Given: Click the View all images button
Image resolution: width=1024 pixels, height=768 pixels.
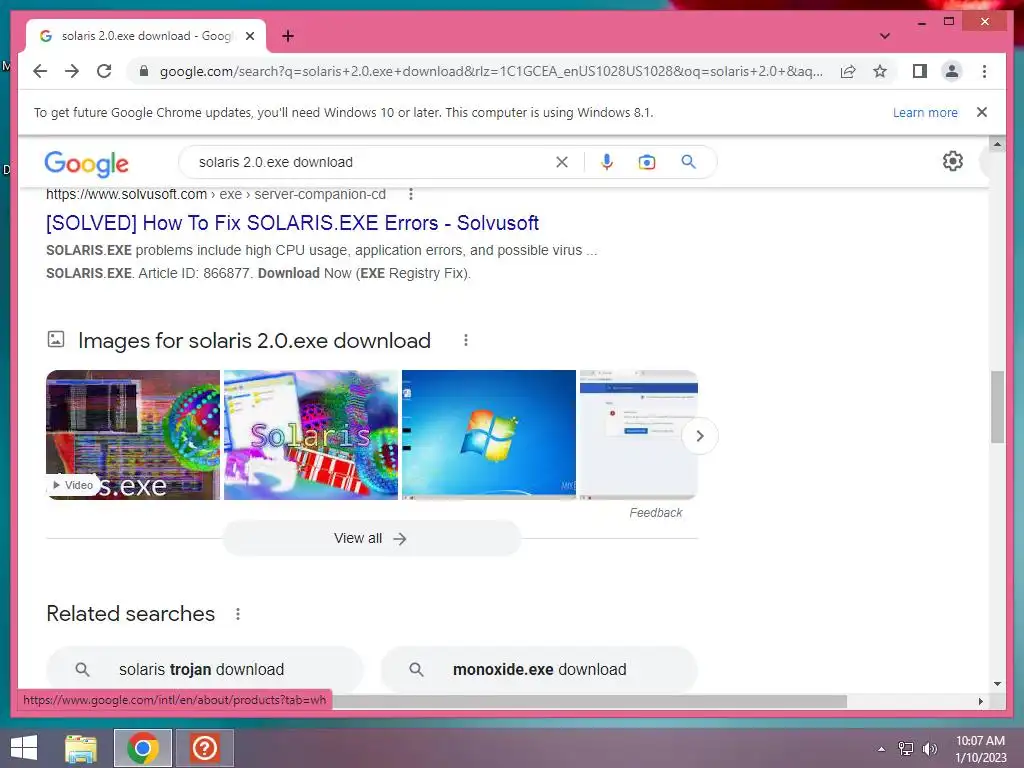Looking at the screenshot, I should [372, 538].
